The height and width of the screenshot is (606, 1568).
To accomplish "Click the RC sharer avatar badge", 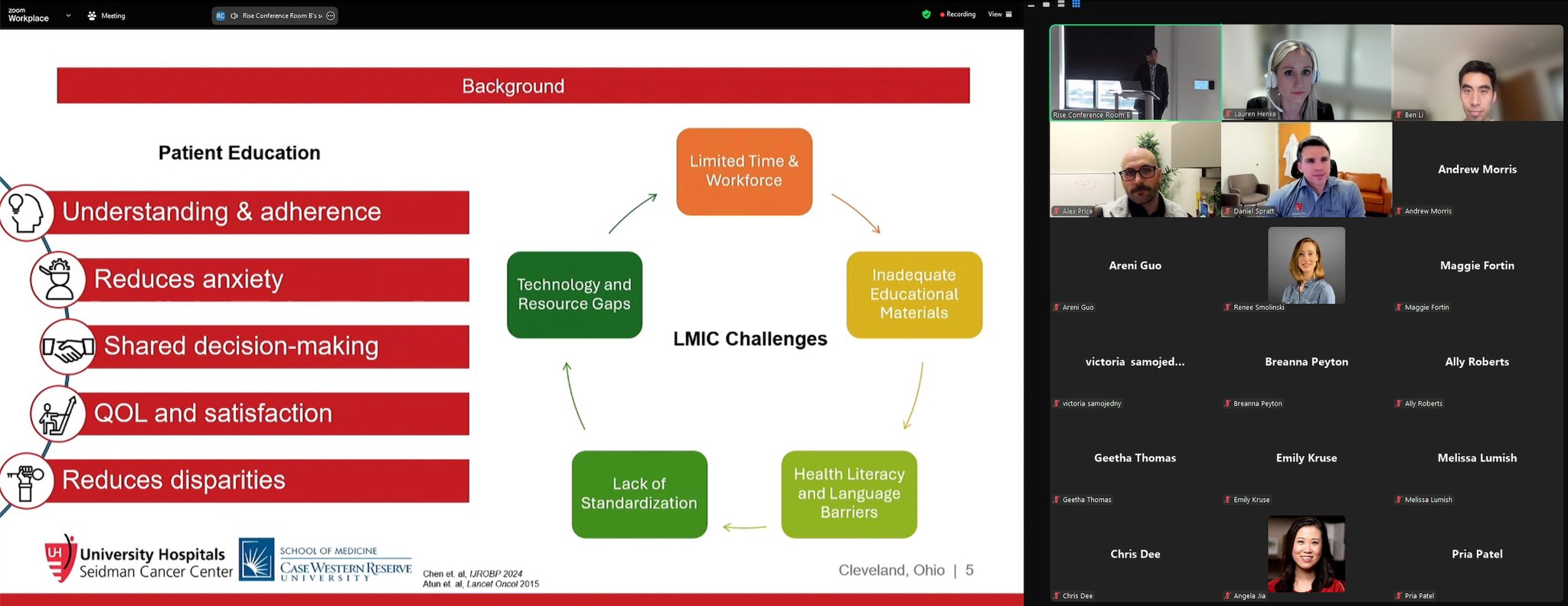I will click(x=220, y=15).
